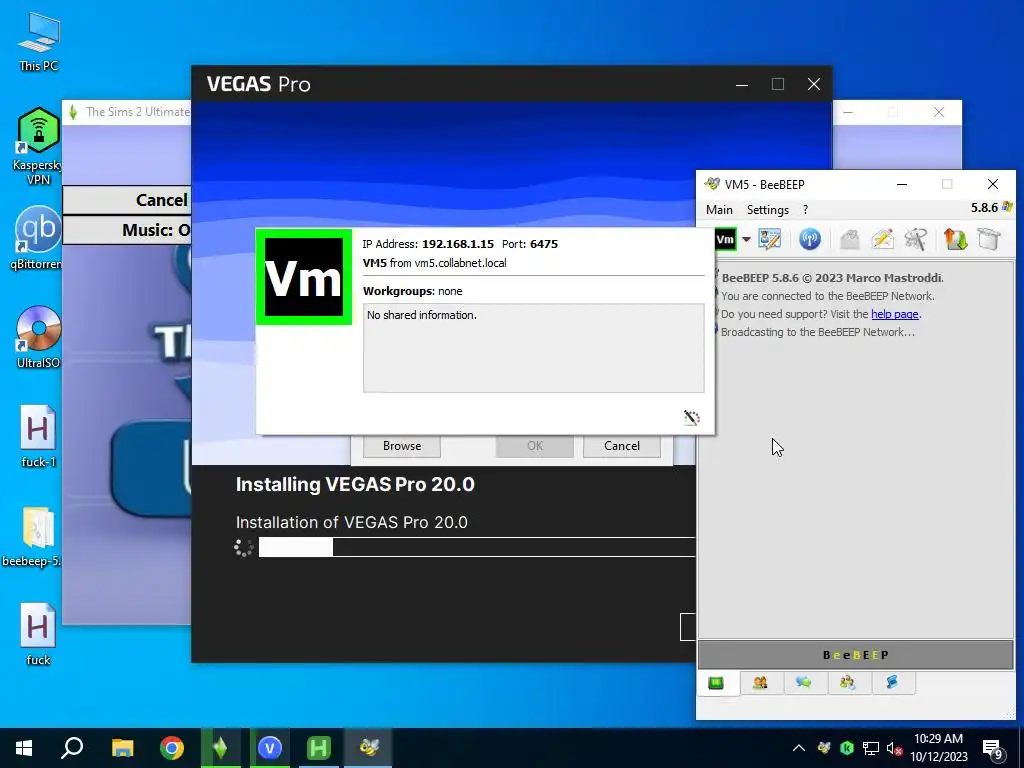The height and width of the screenshot is (768, 1024).
Task: Open the clock showing 10:29 AM
Action: tap(938, 748)
